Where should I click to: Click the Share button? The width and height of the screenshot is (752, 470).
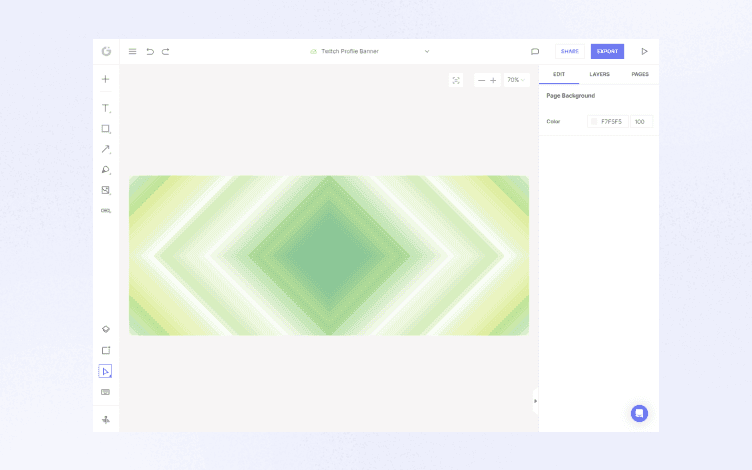click(x=570, y=51)
